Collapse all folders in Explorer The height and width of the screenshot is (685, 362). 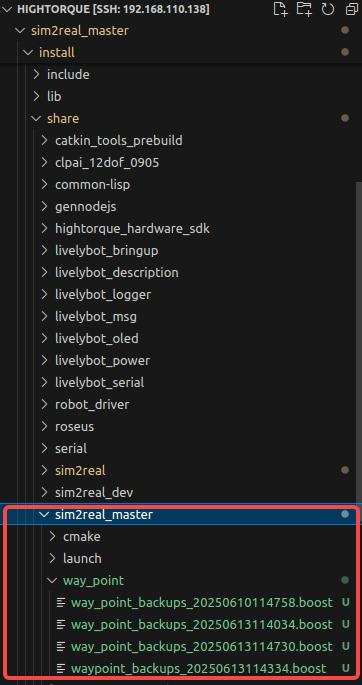[352, 9]
